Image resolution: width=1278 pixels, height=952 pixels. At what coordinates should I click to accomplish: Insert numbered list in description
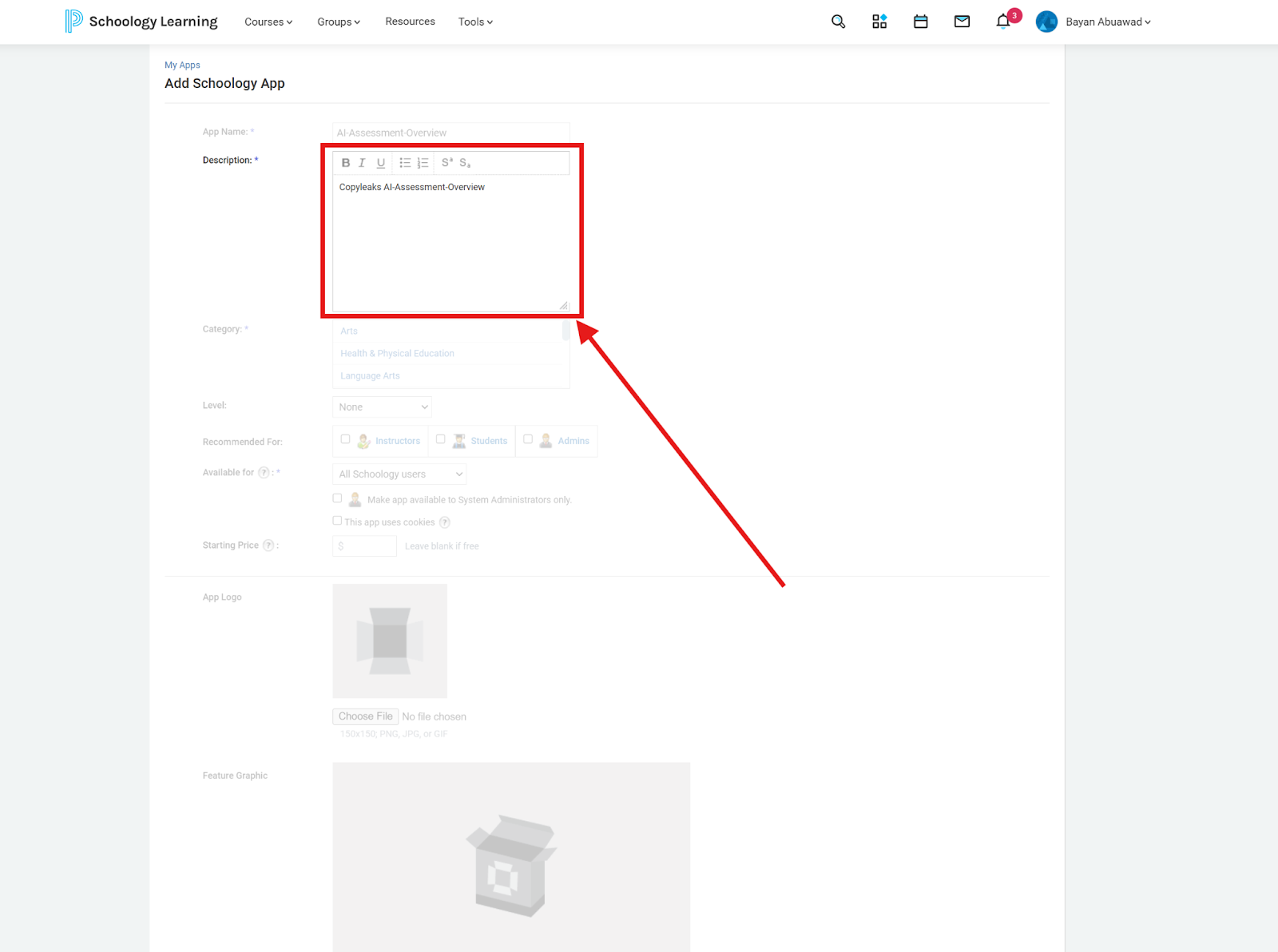pos(423,163)
